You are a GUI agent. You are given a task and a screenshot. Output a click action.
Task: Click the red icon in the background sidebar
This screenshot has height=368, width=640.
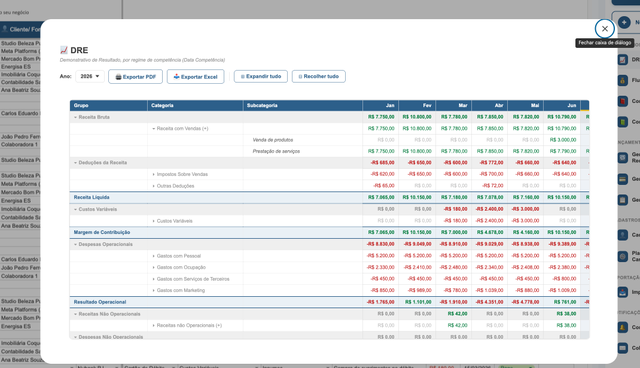pyautogui.click(x=622, y=101)
